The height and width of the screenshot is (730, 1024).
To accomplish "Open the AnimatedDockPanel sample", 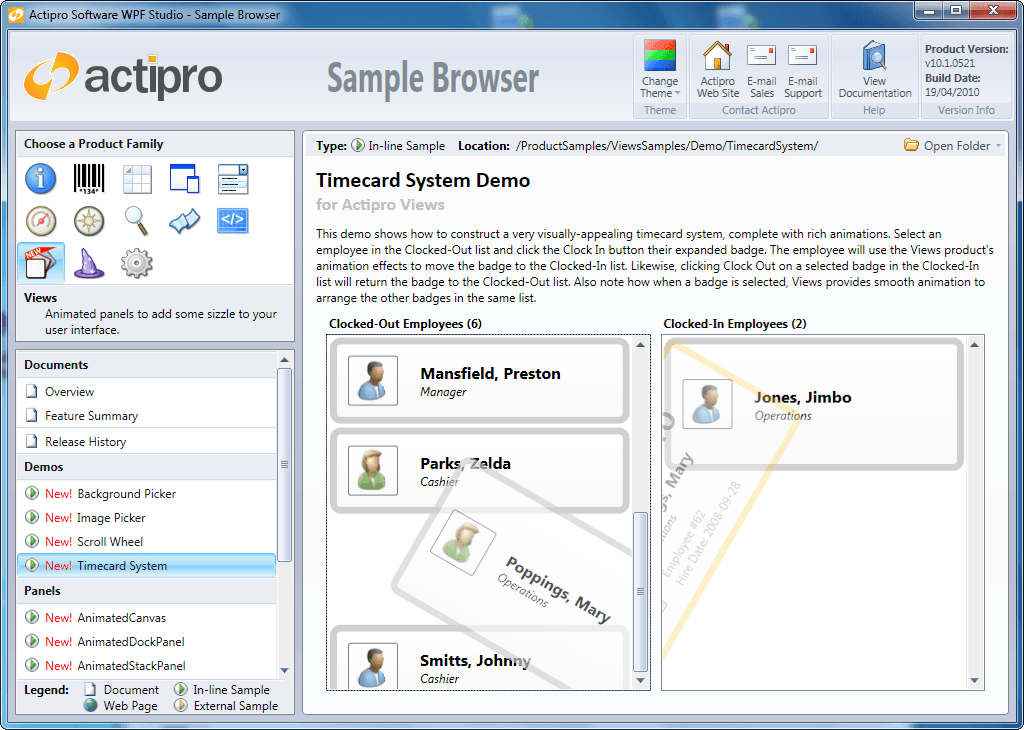I will click(147, 641).
